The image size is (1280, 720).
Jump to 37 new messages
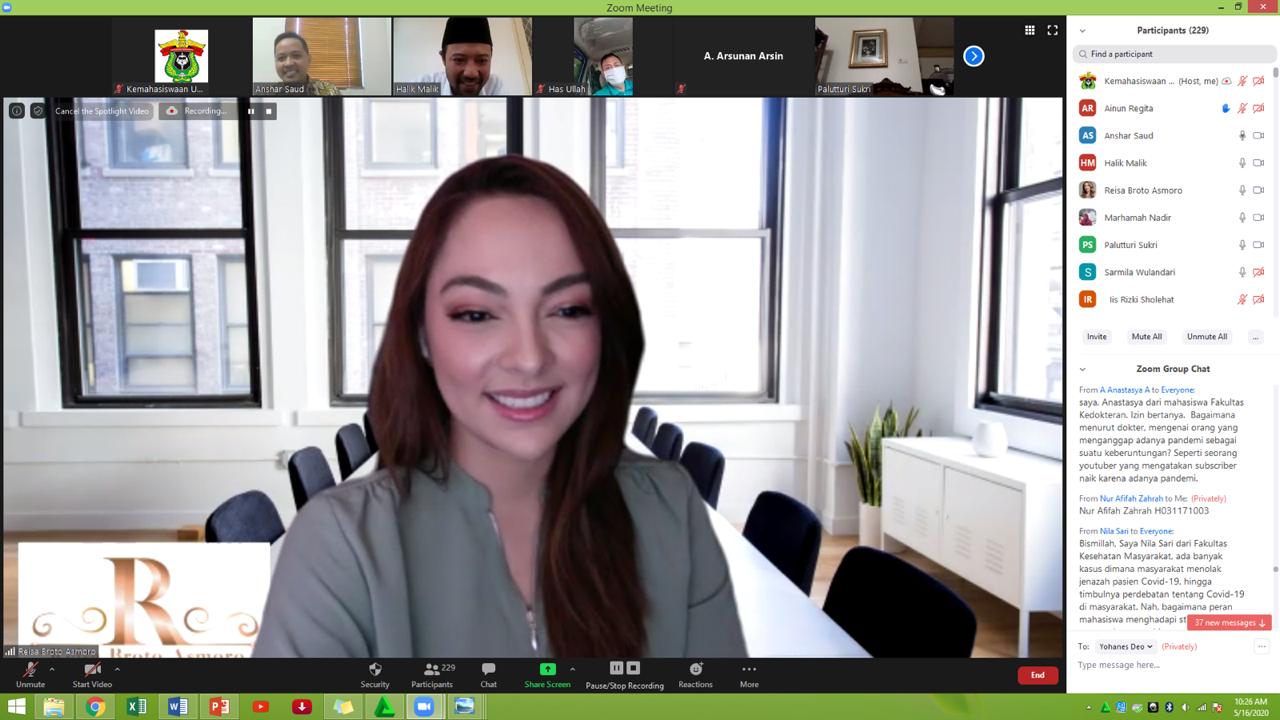pyautogui.click(x=1229, y=623)
